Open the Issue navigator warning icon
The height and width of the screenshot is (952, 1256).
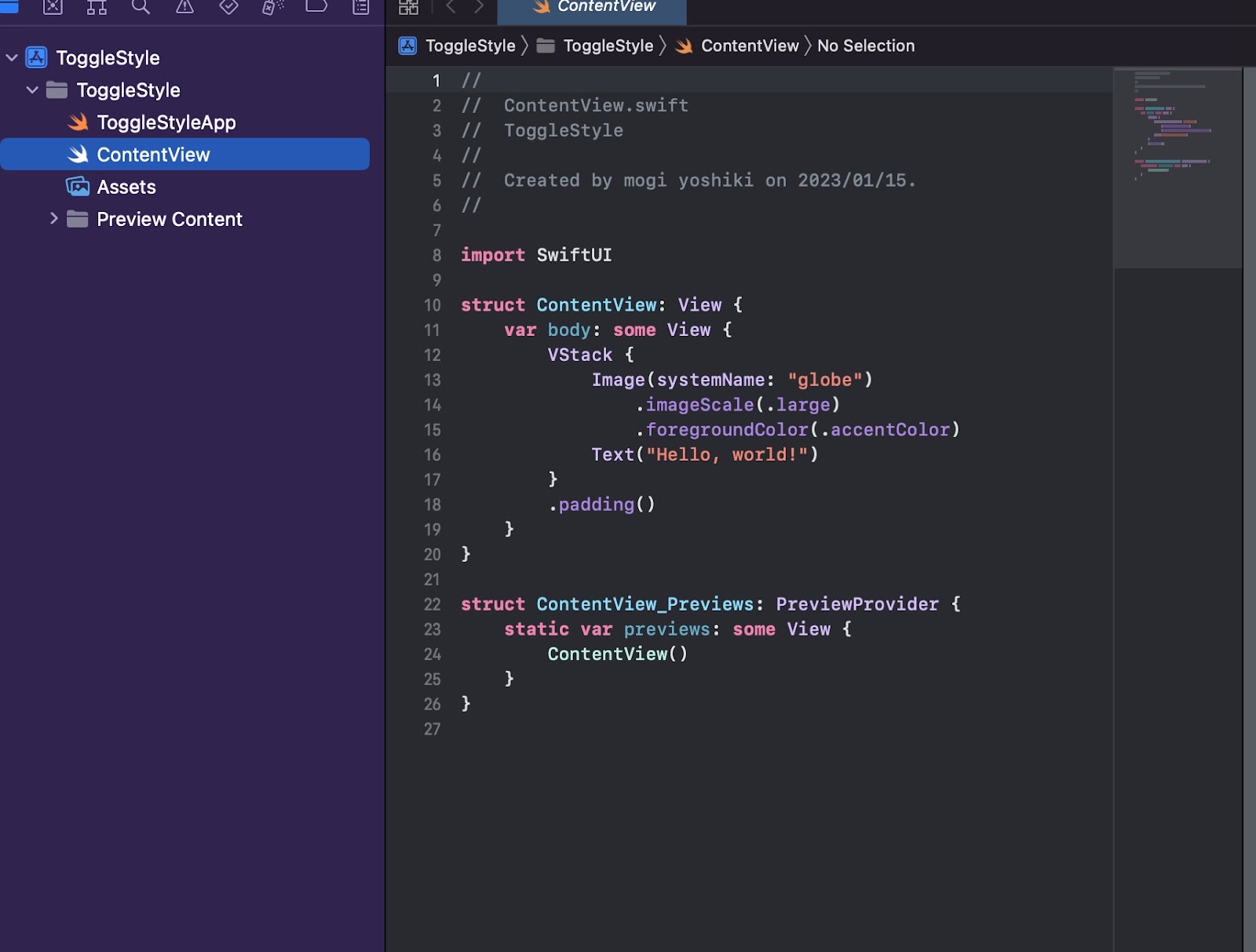click(x=184, y=7)
